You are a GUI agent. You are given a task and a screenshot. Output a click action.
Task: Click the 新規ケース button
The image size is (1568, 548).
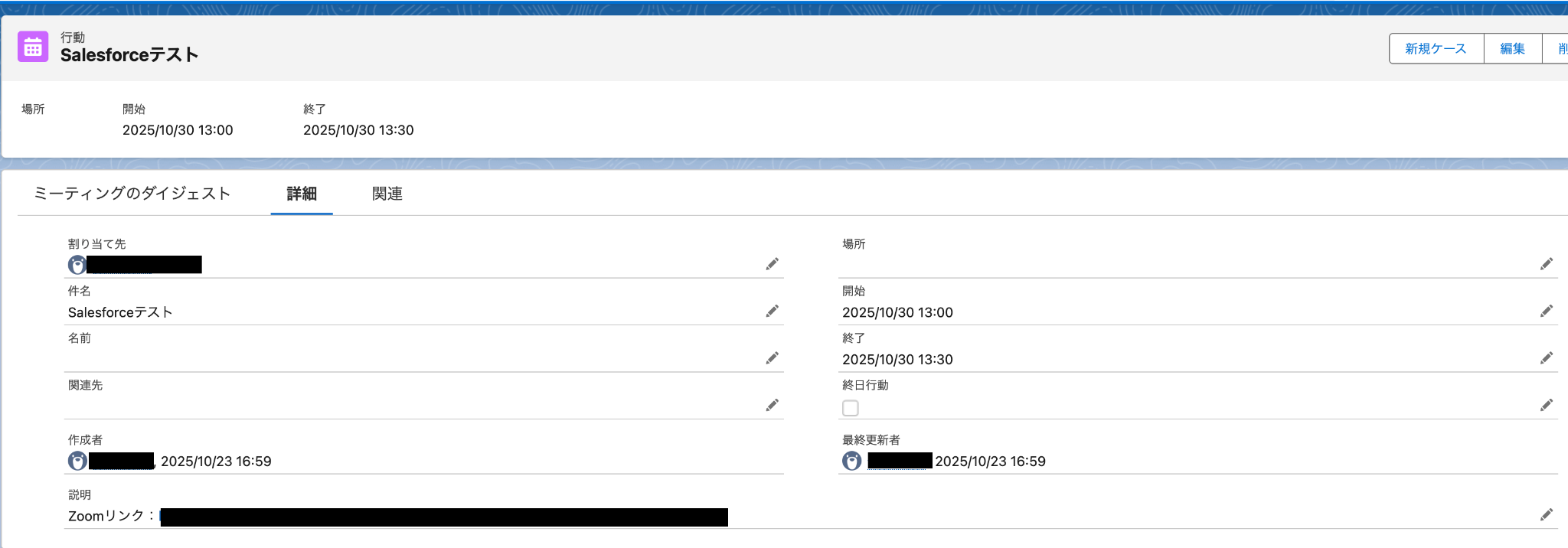pyautogui.click(x=1436, y=48)
